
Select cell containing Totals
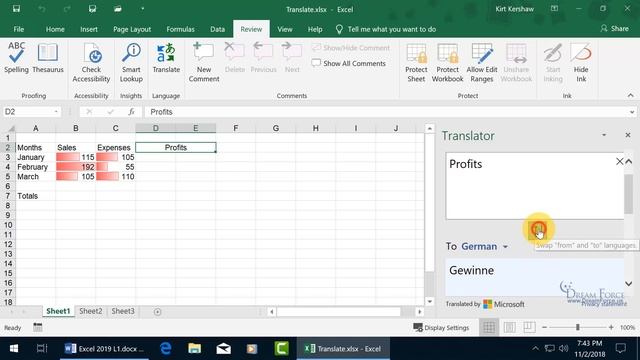(36, 196)
